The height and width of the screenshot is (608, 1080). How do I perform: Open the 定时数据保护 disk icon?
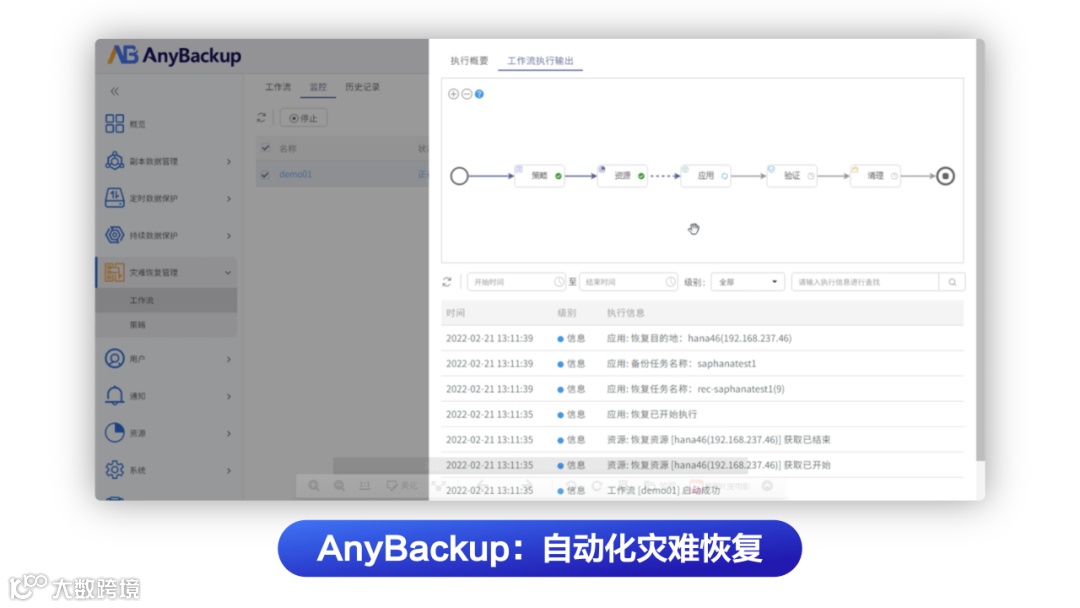pyautogui.click(x=114, y=198)
